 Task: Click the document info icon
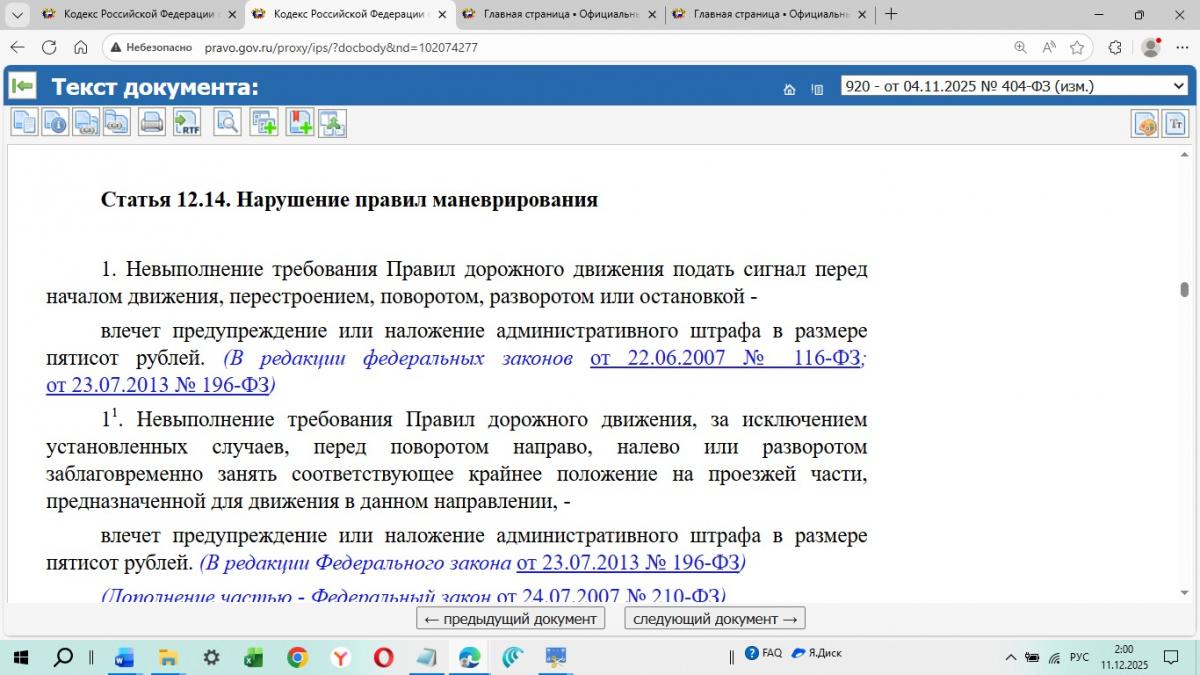pos(55,123)
